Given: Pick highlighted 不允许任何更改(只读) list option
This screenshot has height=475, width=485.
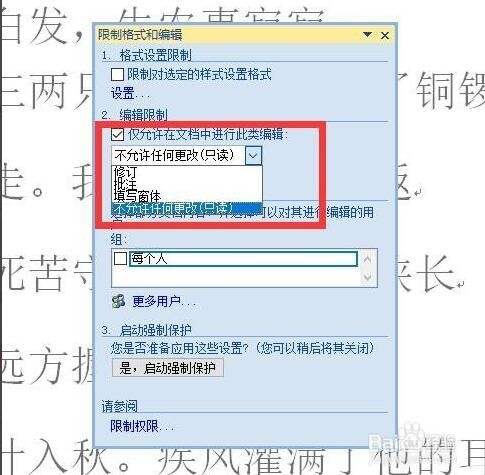Looking at the screenshot, I should tap(187, 208).
